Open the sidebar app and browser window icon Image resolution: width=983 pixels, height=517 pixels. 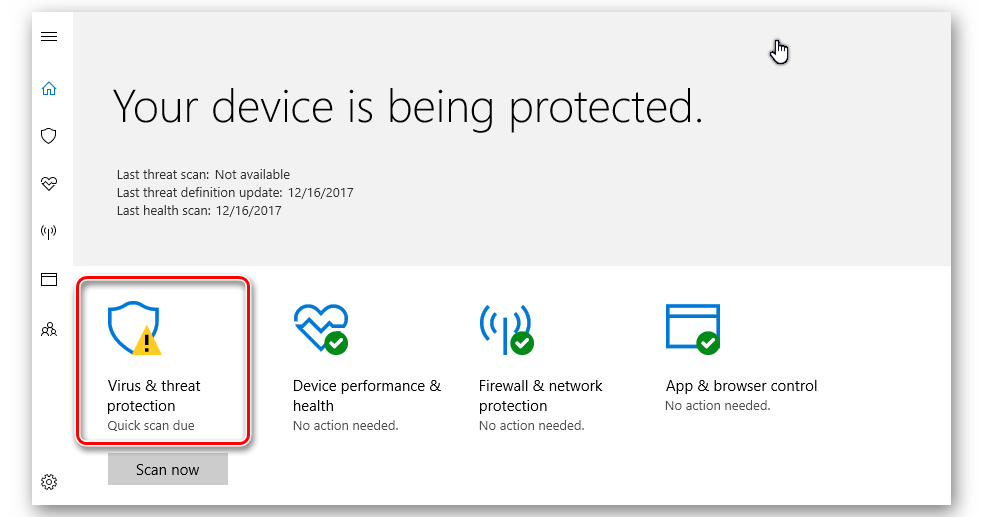pyautogui.click(x=49, y=279)
